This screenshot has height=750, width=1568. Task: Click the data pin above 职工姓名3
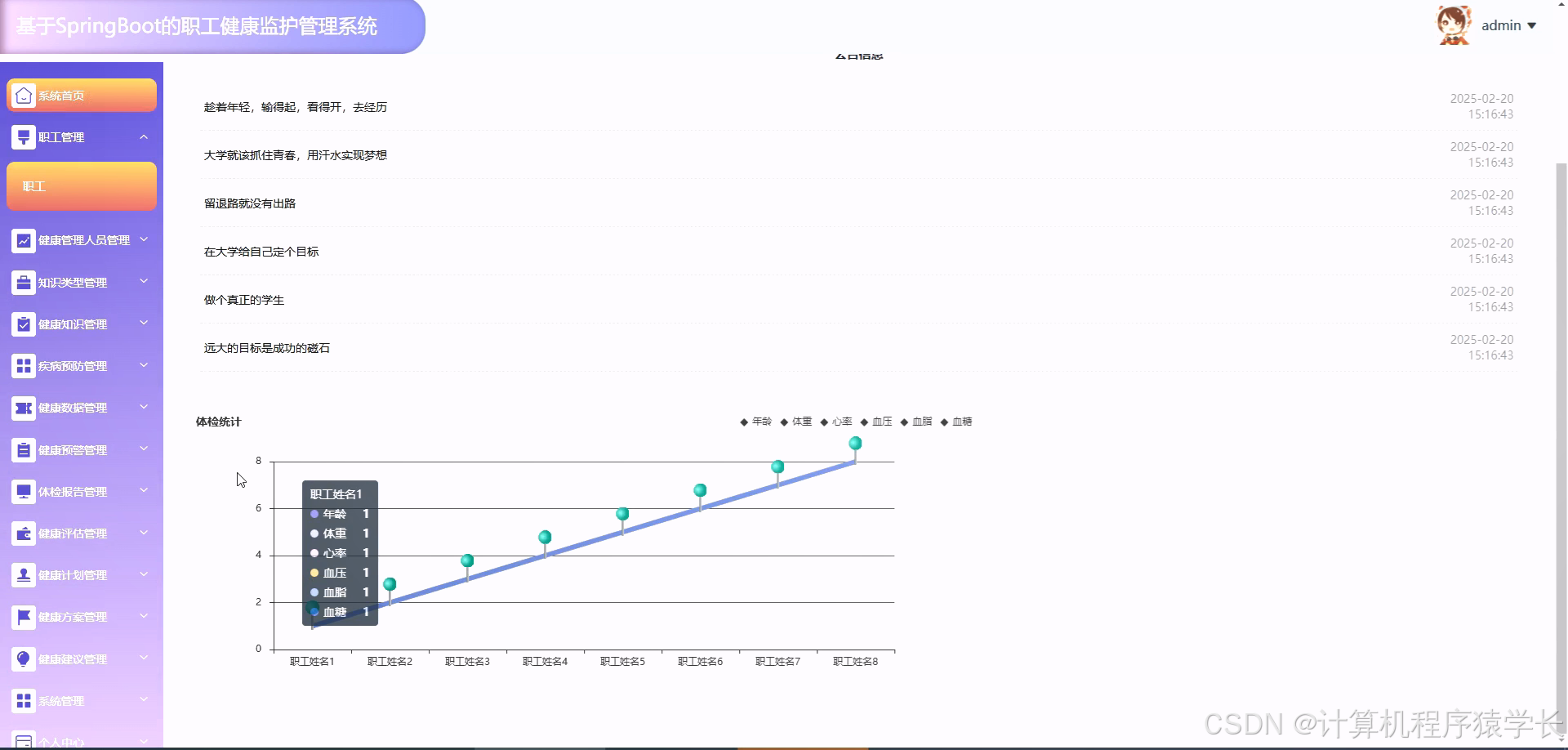point(467,560)
